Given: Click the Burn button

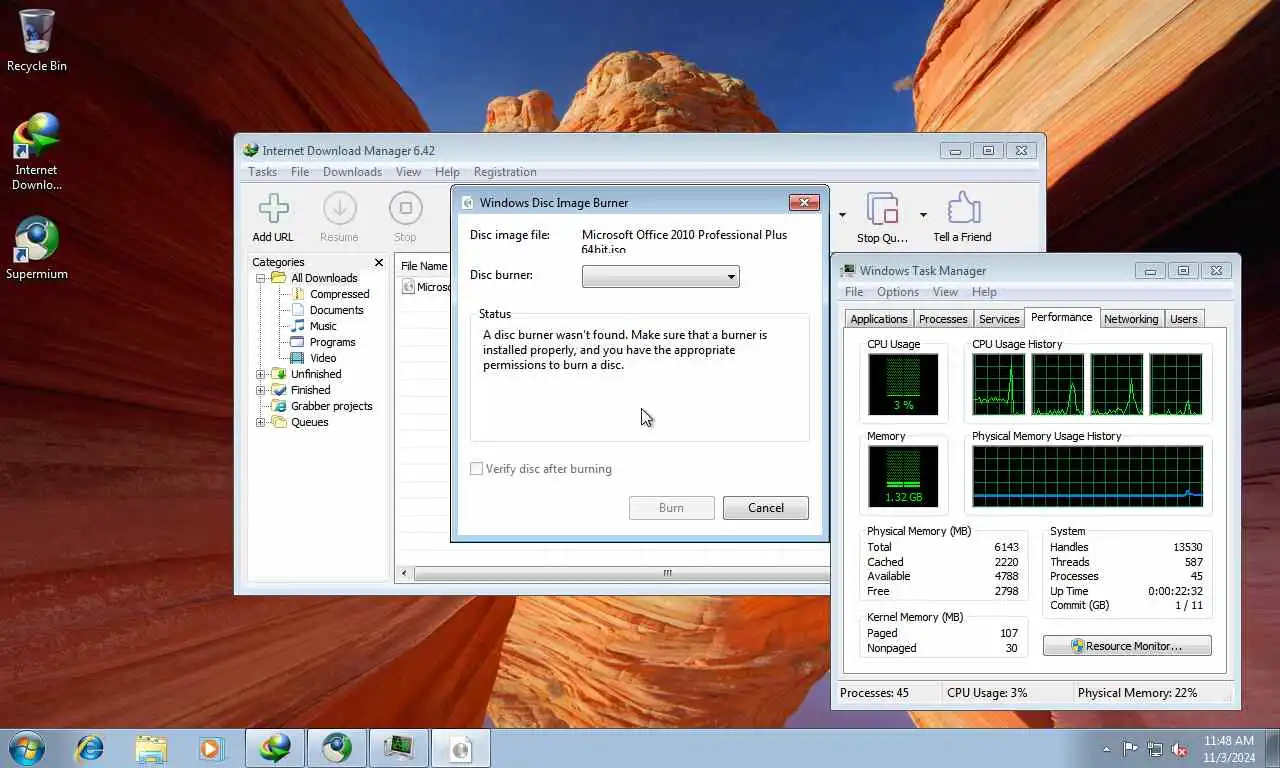Looking at the screenshot, I should click(x=672, y=508).
